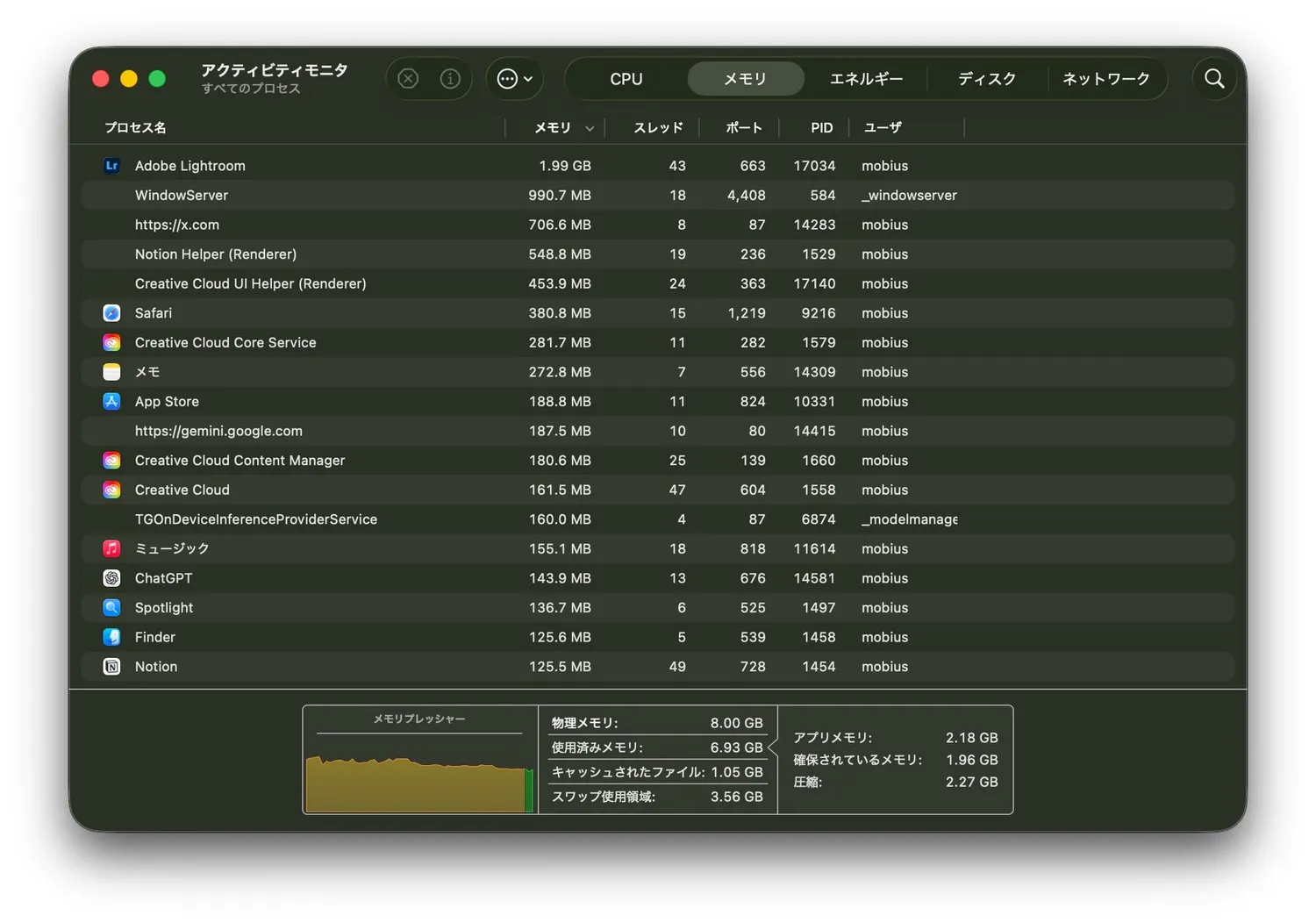Open the ディスク tab

(x=986, y=79)
